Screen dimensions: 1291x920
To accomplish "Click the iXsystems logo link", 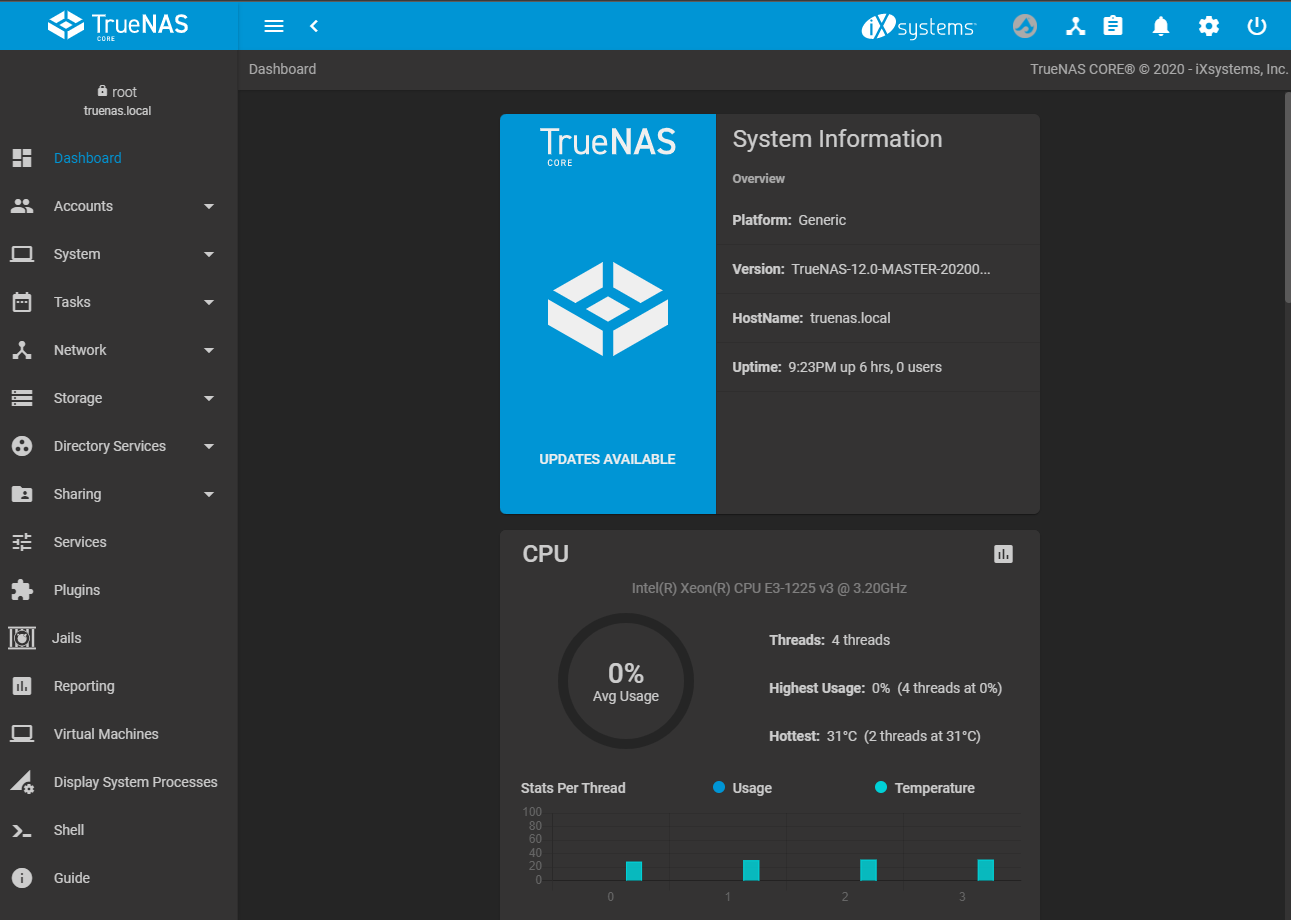I will [918, 27].
